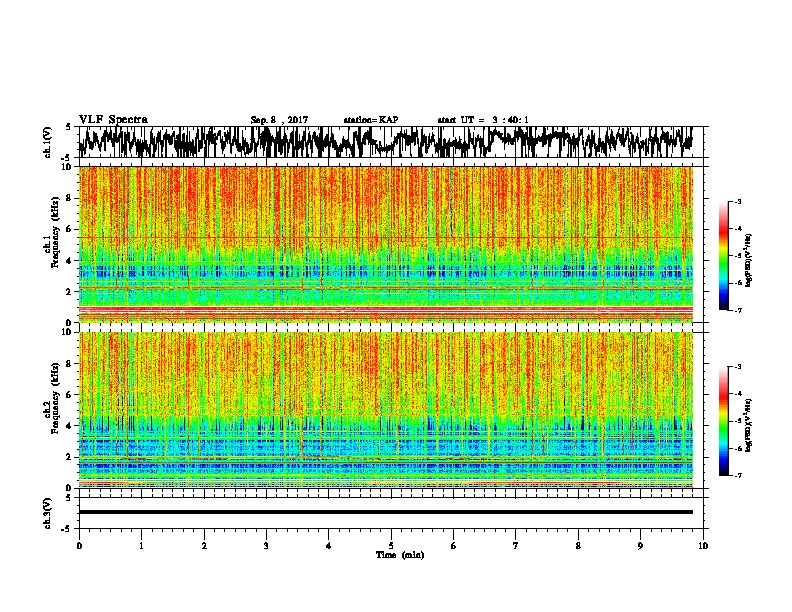Click the '9' tick on the time axis
This screenshot has height=612, width=792.
tap(640, 546)
